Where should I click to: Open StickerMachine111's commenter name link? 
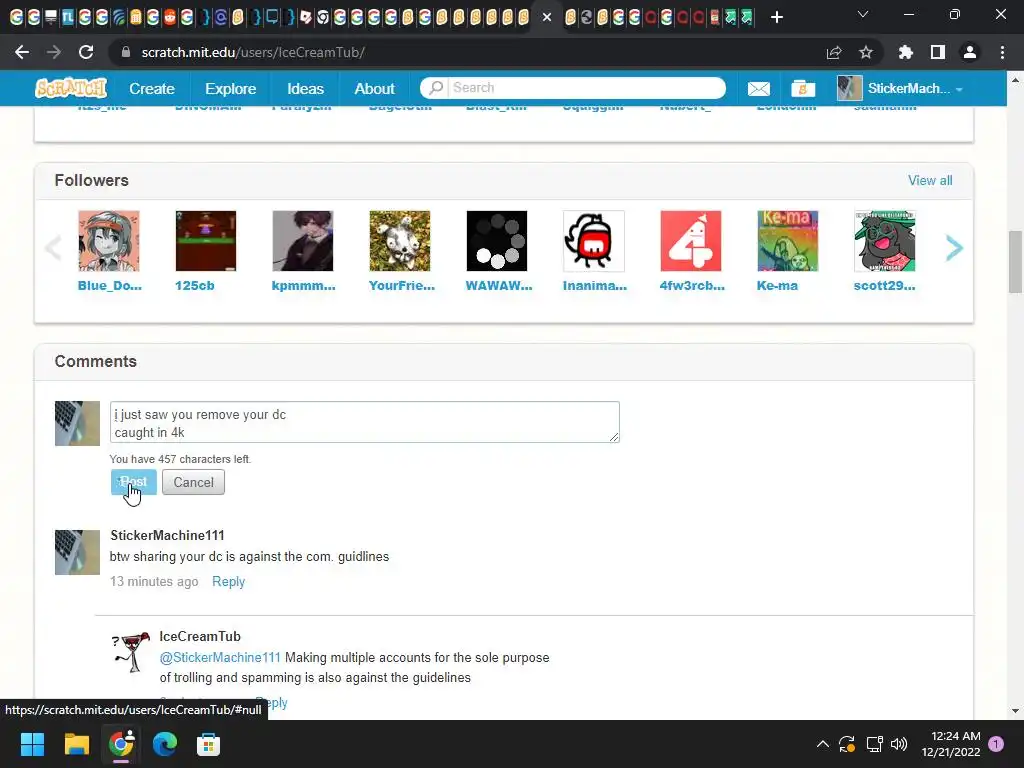[167, 536]
